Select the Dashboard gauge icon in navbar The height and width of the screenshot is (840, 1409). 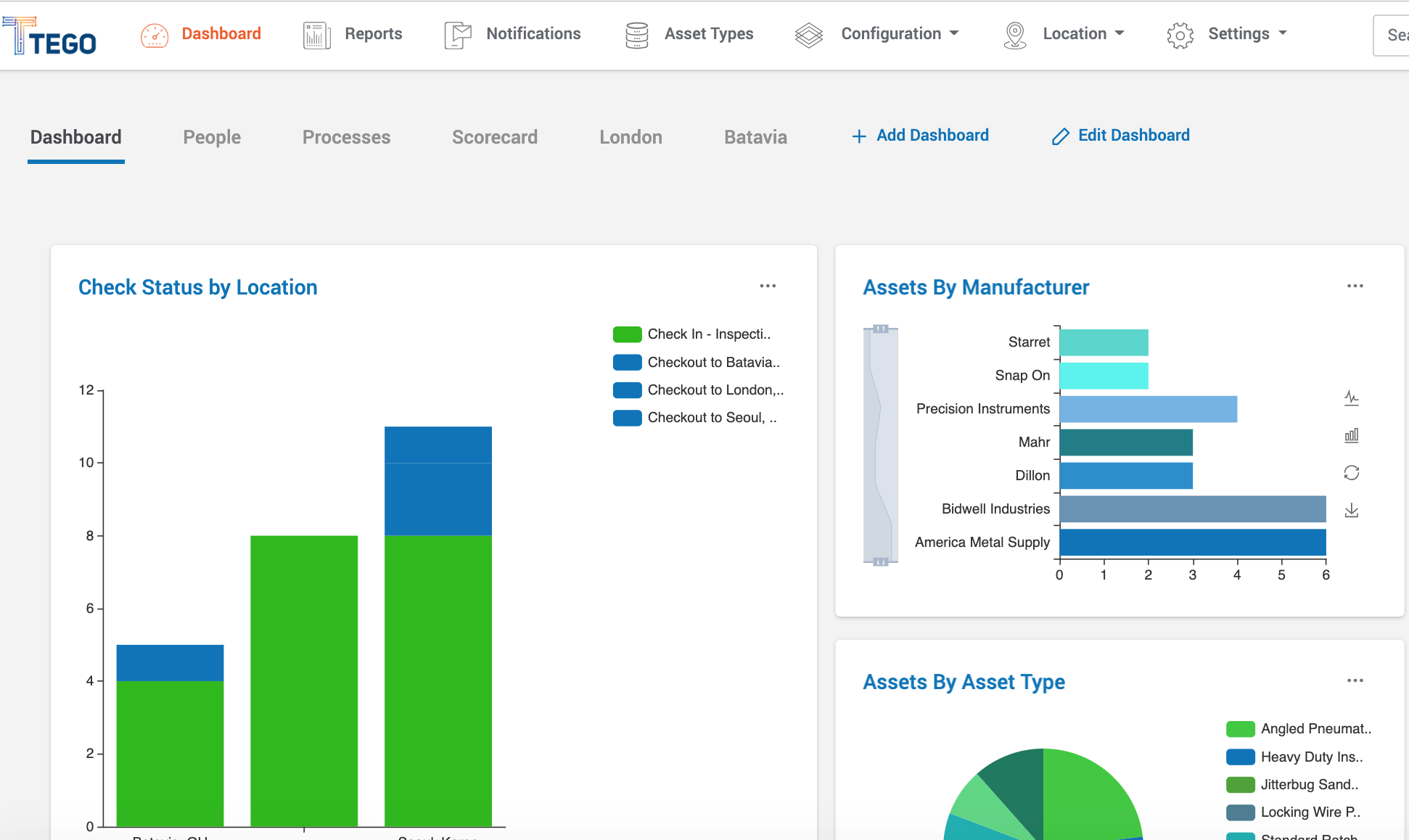click(x=154, y=34)
